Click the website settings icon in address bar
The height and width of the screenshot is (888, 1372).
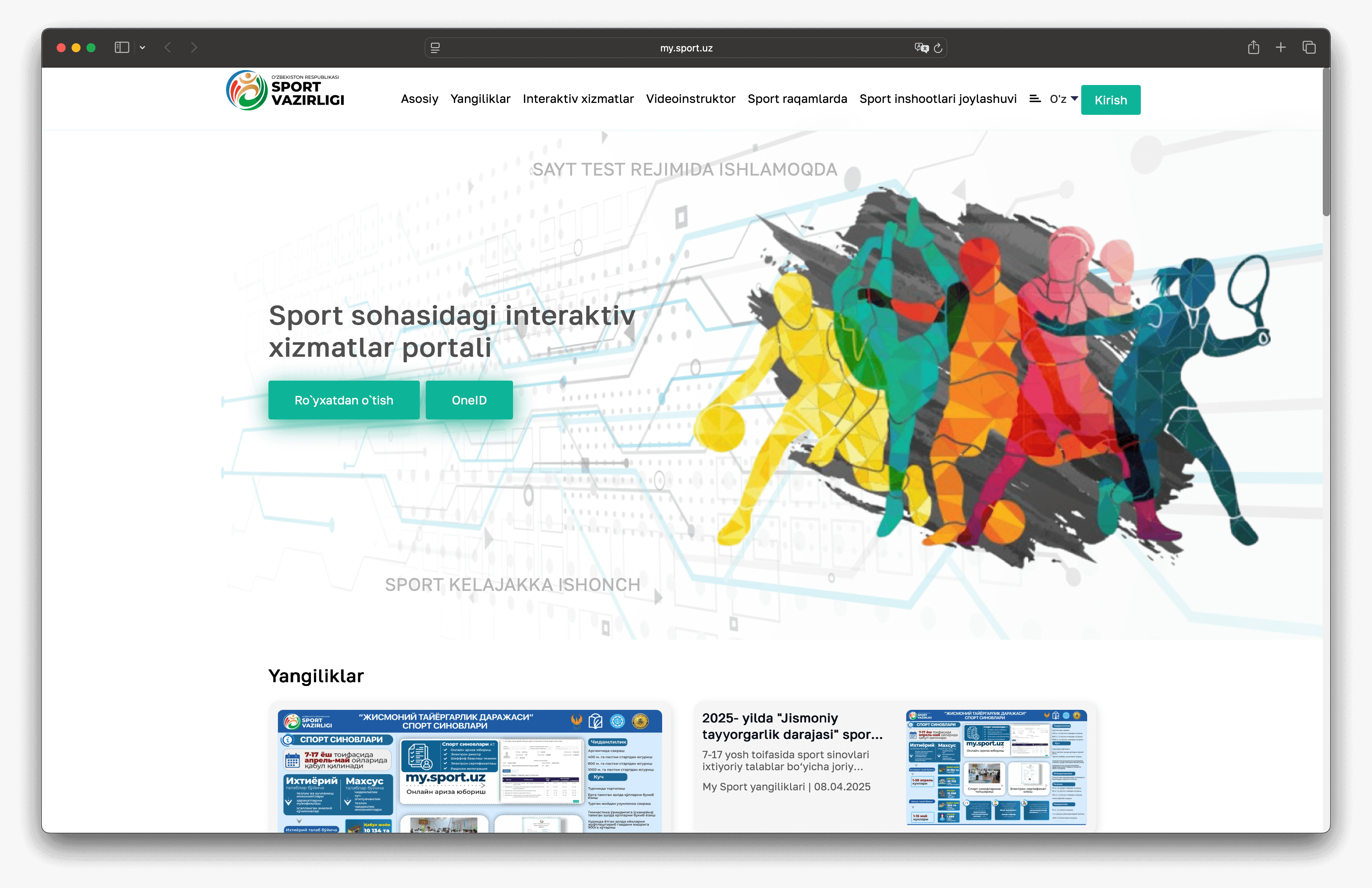435,48
